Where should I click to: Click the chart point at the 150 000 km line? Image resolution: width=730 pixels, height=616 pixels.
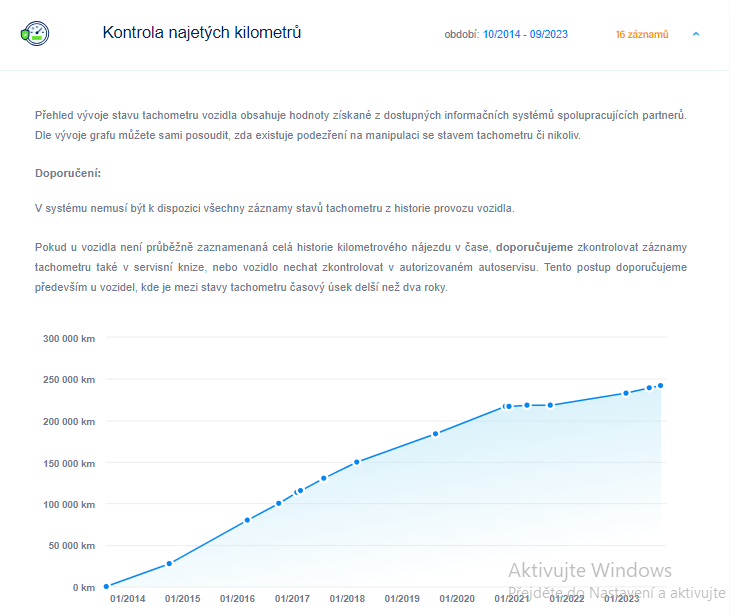coord(357,462)
